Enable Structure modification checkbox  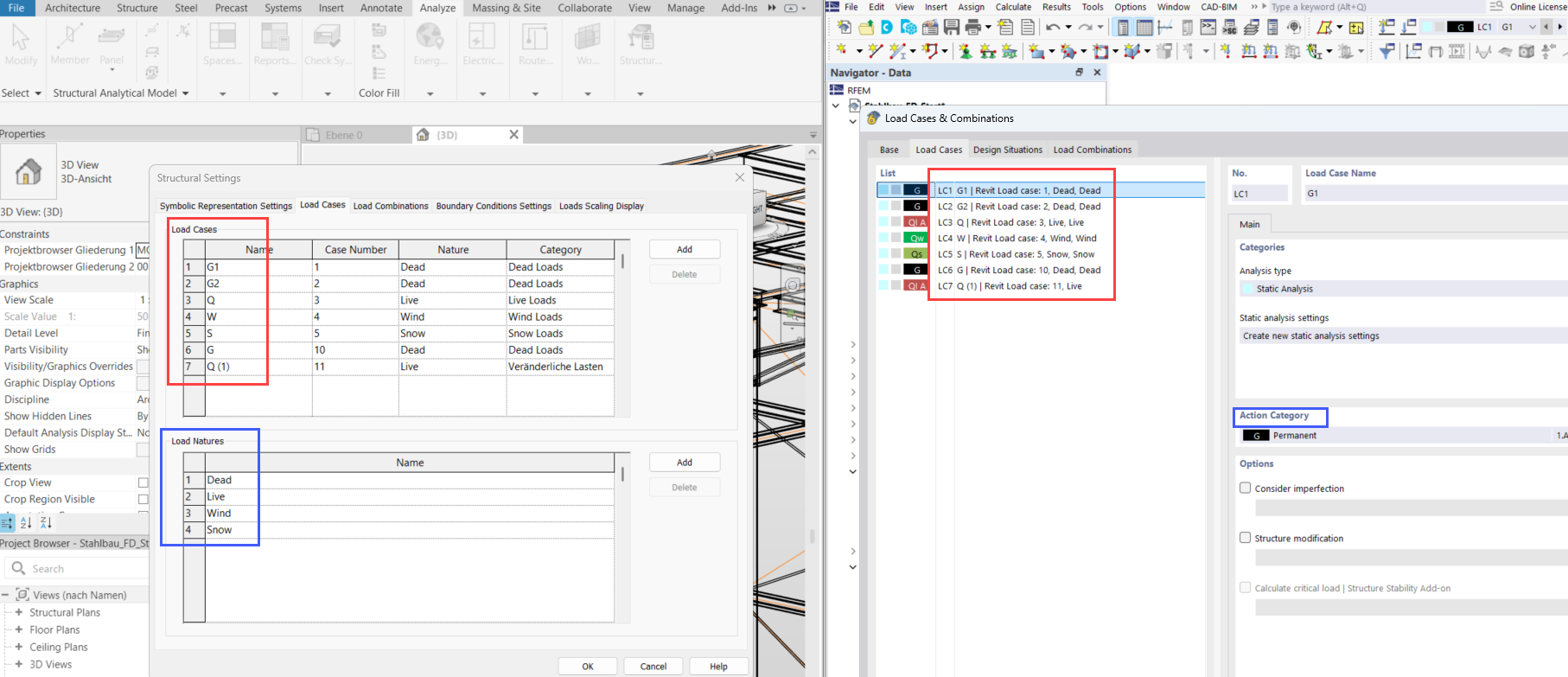tap(1246, 537)
